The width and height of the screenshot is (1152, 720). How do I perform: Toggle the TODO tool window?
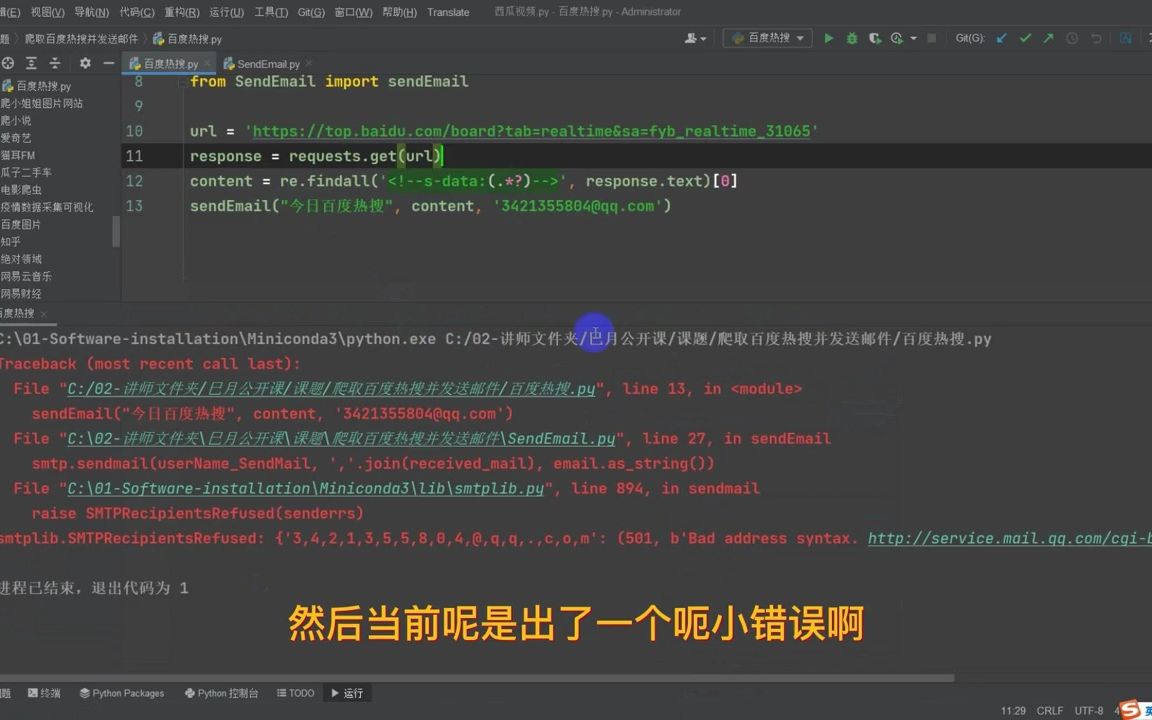(295, 693)
